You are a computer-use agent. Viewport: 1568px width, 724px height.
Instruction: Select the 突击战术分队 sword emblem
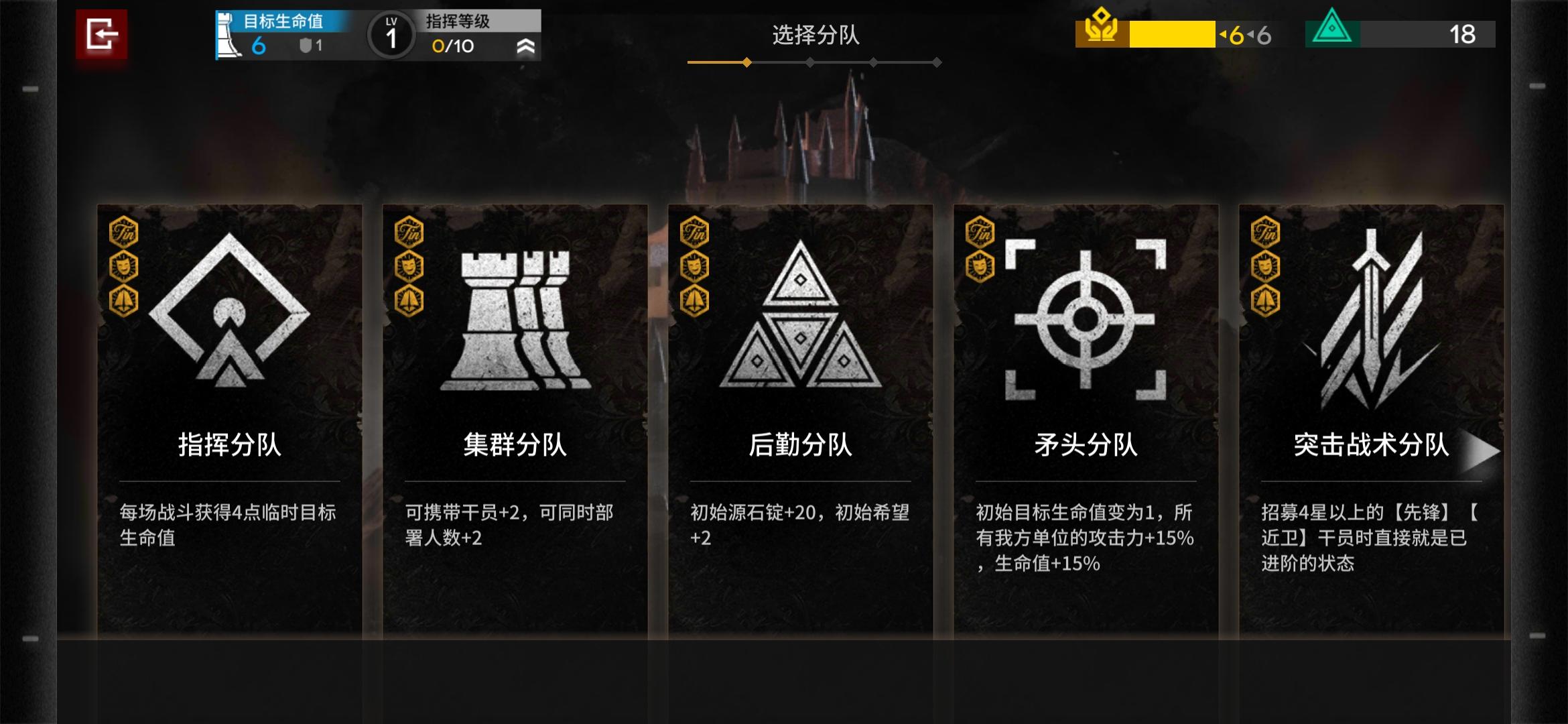(1372, 318)
